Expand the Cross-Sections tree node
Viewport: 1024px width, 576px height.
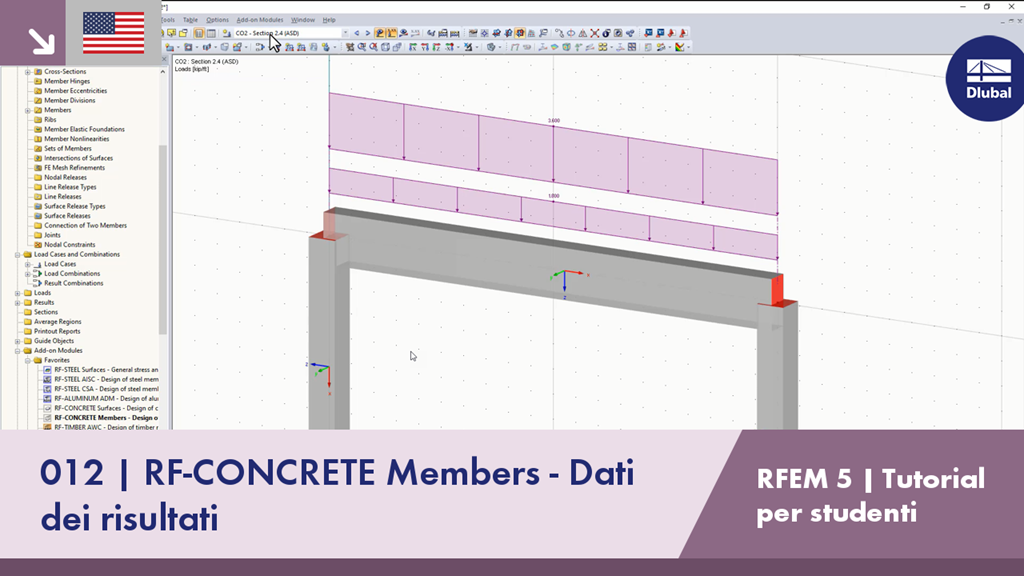27,72
